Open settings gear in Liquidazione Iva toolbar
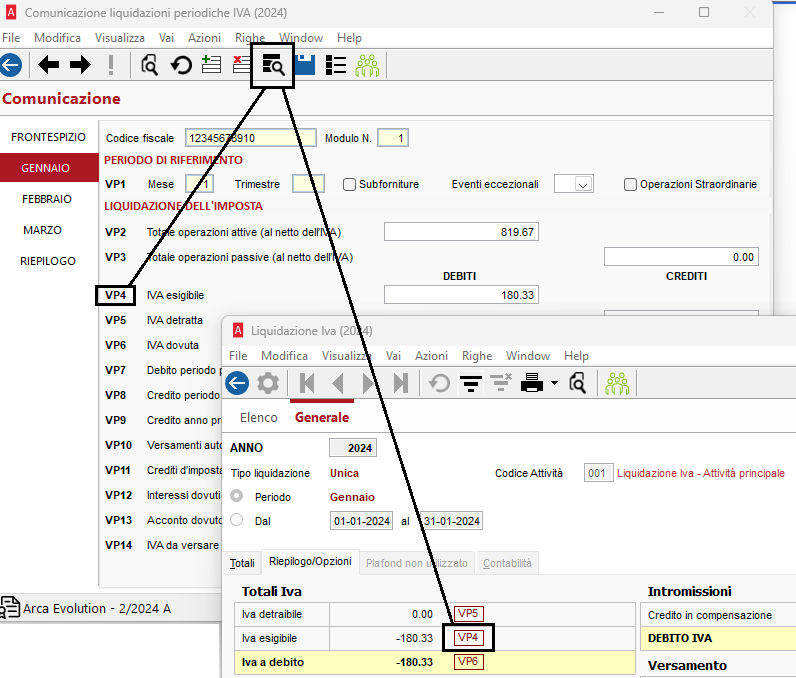The height and width of the screenshot is (678, 796). [x=268, y=383]
